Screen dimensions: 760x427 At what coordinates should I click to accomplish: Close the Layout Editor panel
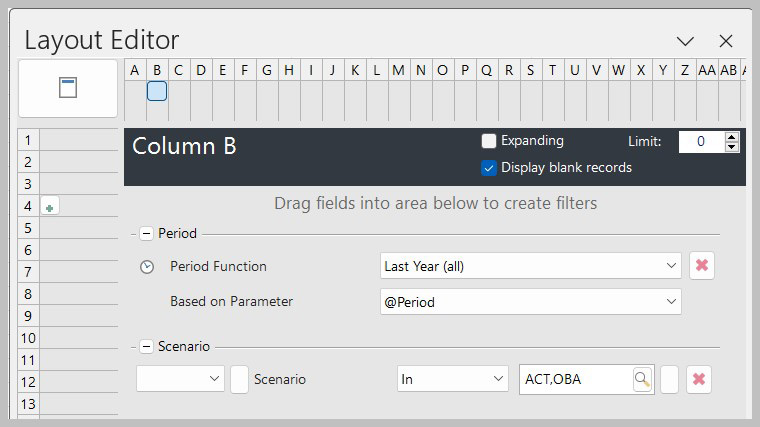coord(727,41)
